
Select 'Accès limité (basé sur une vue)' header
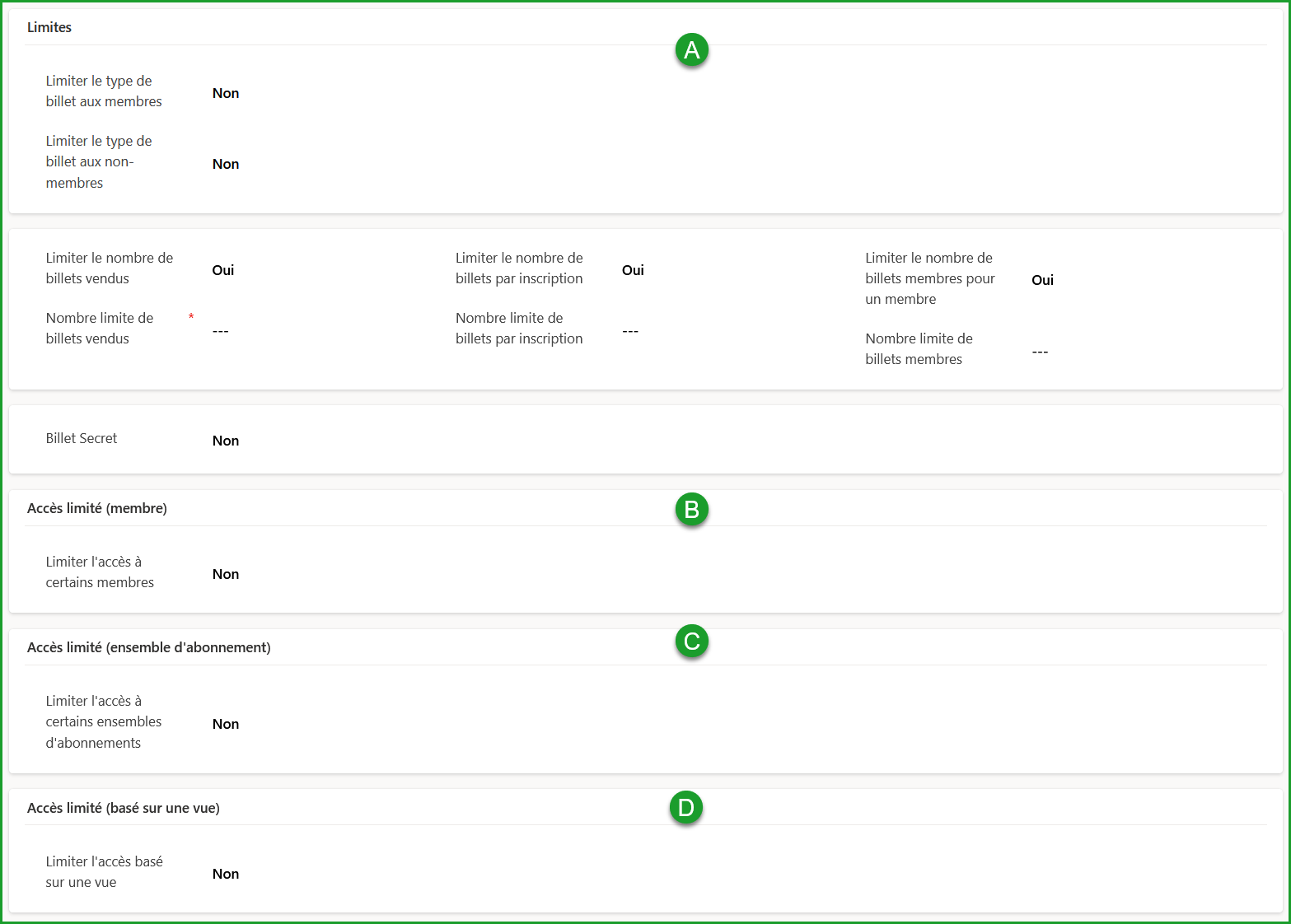tap(124, 808)
